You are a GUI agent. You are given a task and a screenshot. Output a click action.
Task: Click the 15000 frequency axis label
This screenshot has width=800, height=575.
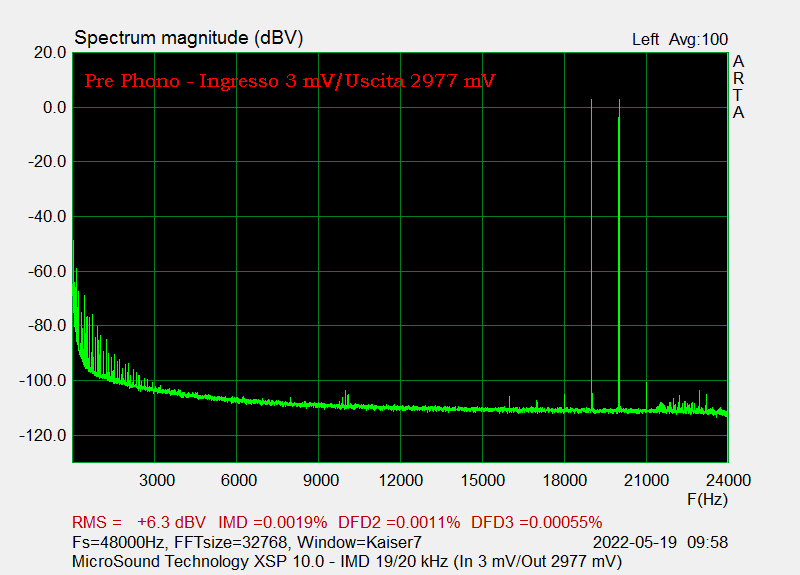(483, 481)
